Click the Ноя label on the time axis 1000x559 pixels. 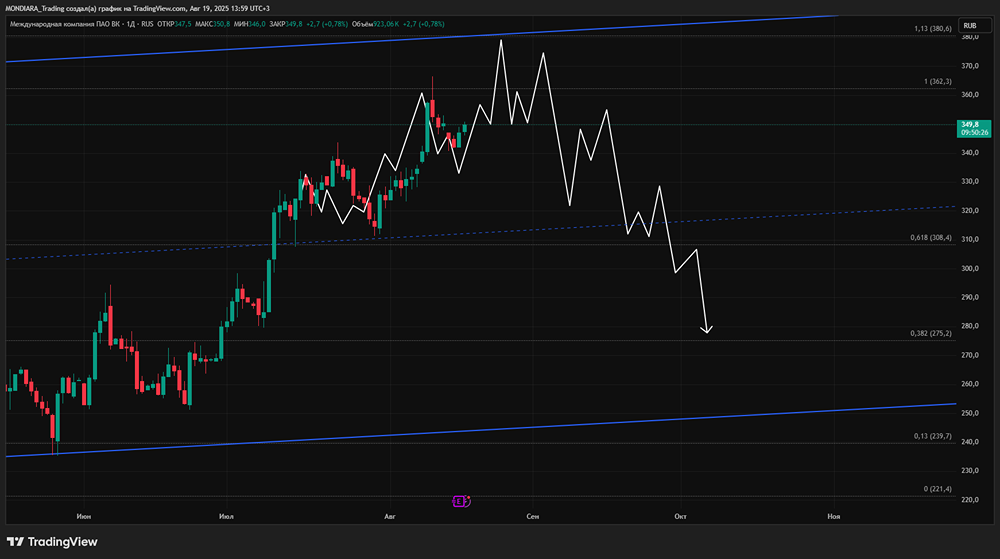pos(834,516)
